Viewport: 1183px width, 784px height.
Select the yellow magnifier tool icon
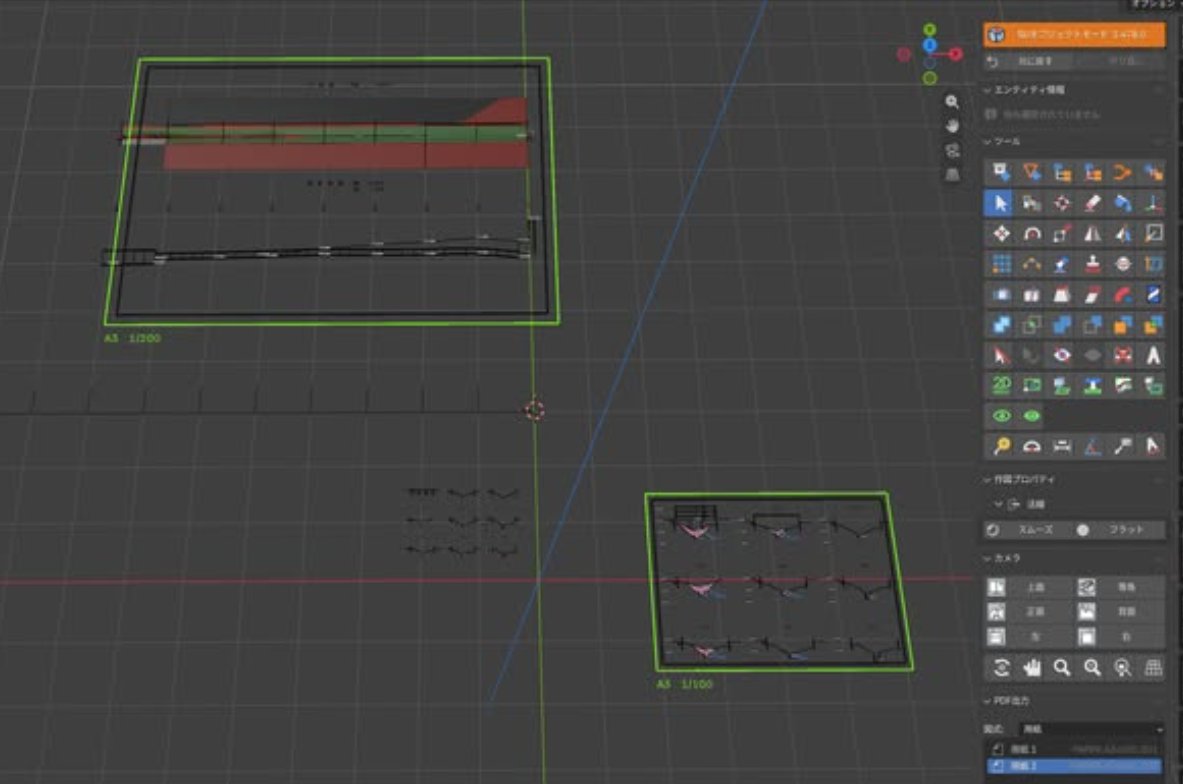pos(1000,447)
